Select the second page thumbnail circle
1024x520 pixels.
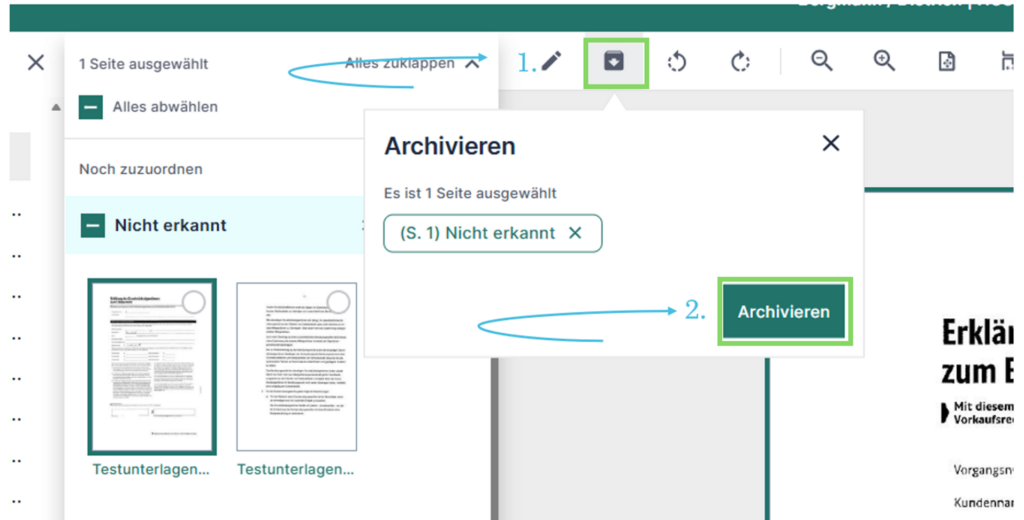(x=339, y=302)
